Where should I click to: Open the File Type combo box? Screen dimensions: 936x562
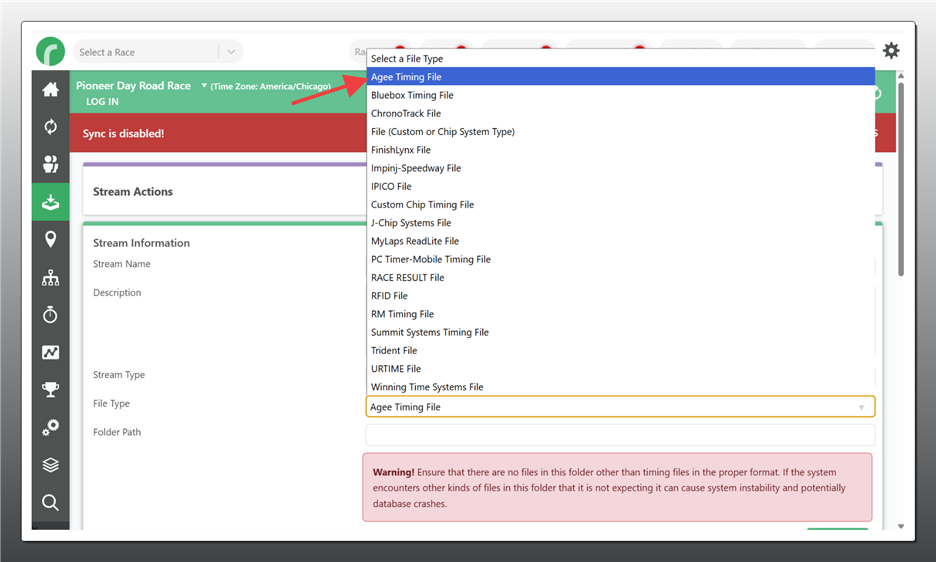pyautogui.click(x=620, y=407)
